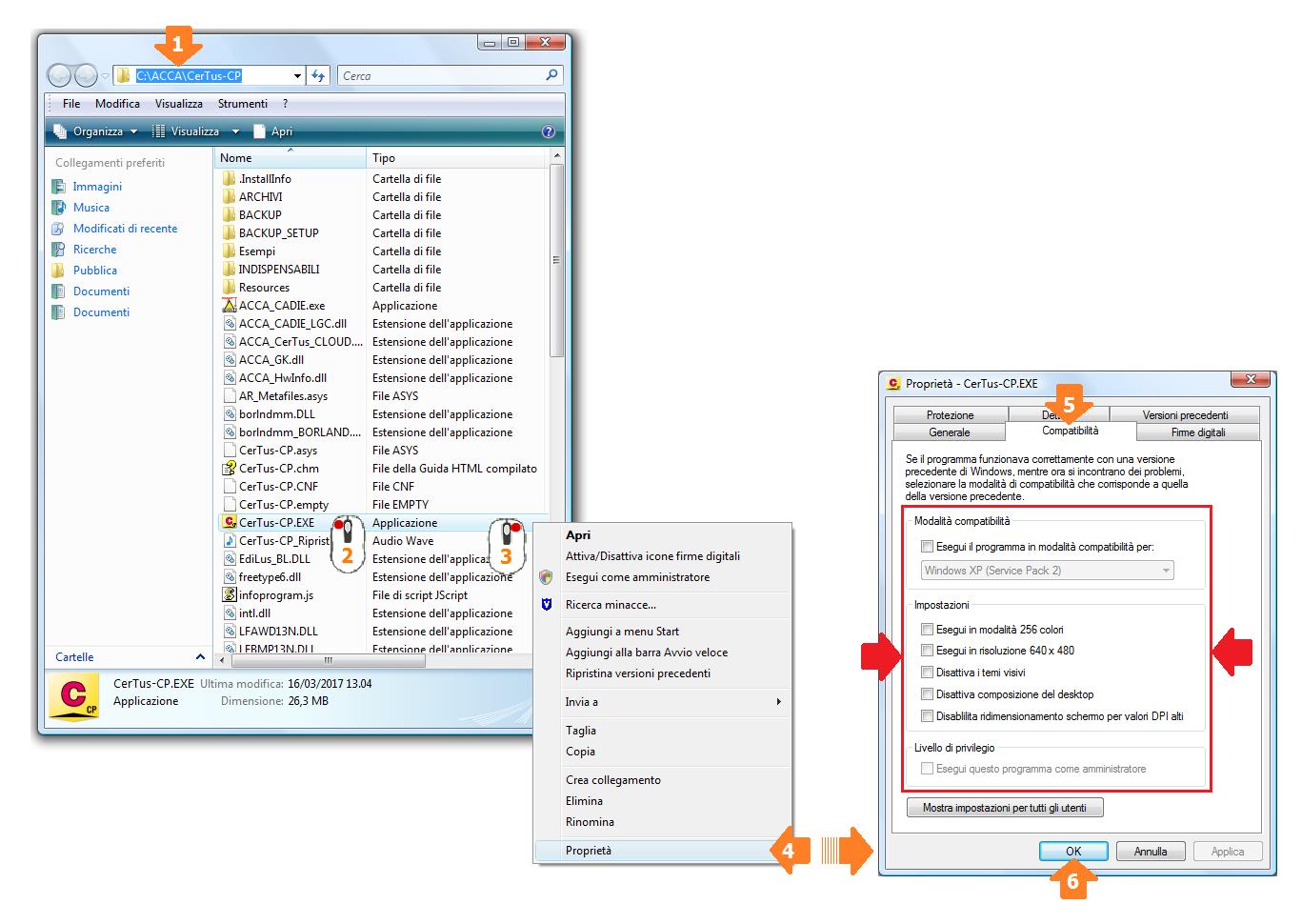Select the BACKUP_SETUP folder icon

tap(229, 232)
